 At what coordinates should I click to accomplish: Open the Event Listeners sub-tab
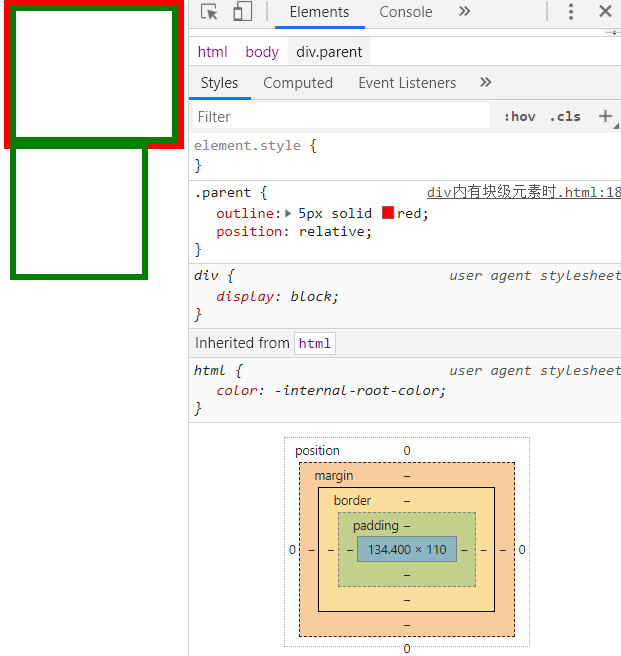[x=407, y=83]
